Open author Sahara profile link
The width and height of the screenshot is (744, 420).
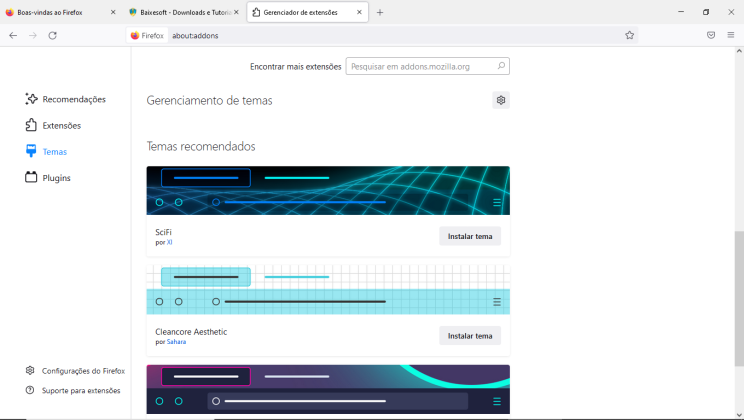coord(176,342)
